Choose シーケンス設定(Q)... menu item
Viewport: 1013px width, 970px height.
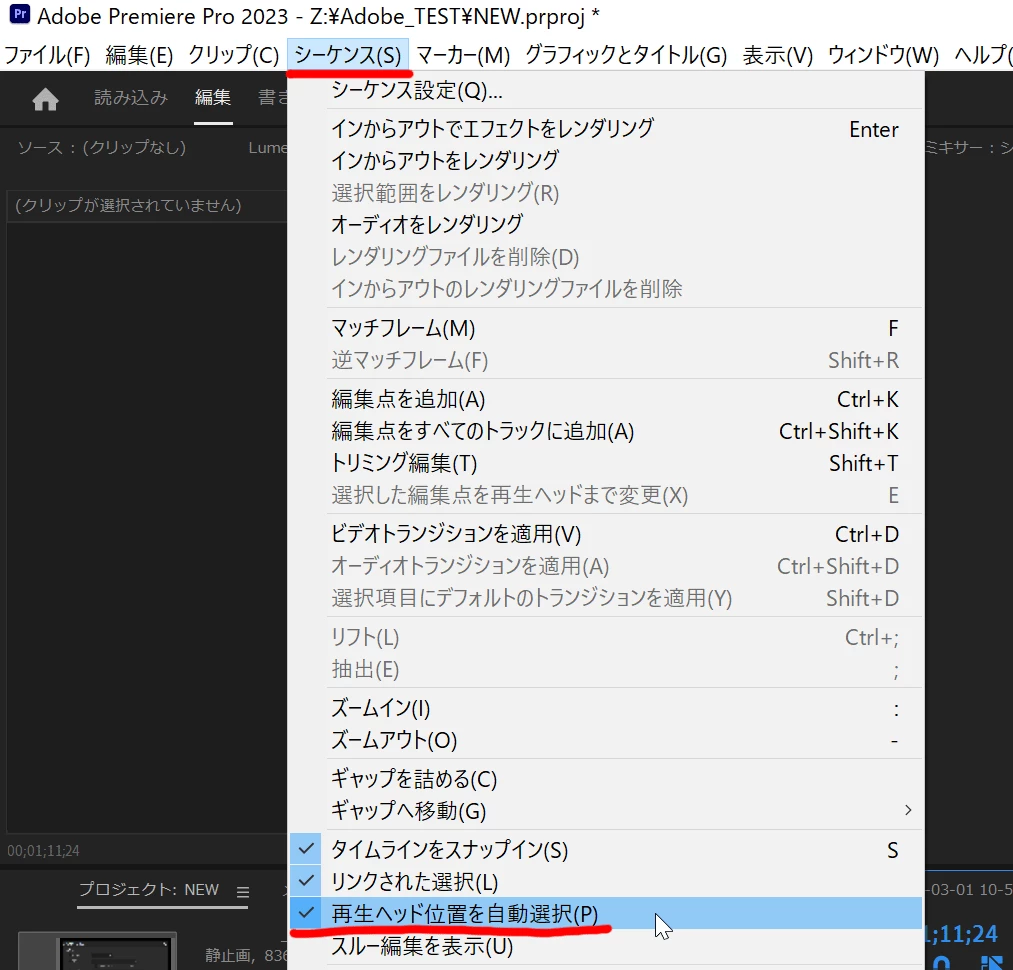[606, 90]
